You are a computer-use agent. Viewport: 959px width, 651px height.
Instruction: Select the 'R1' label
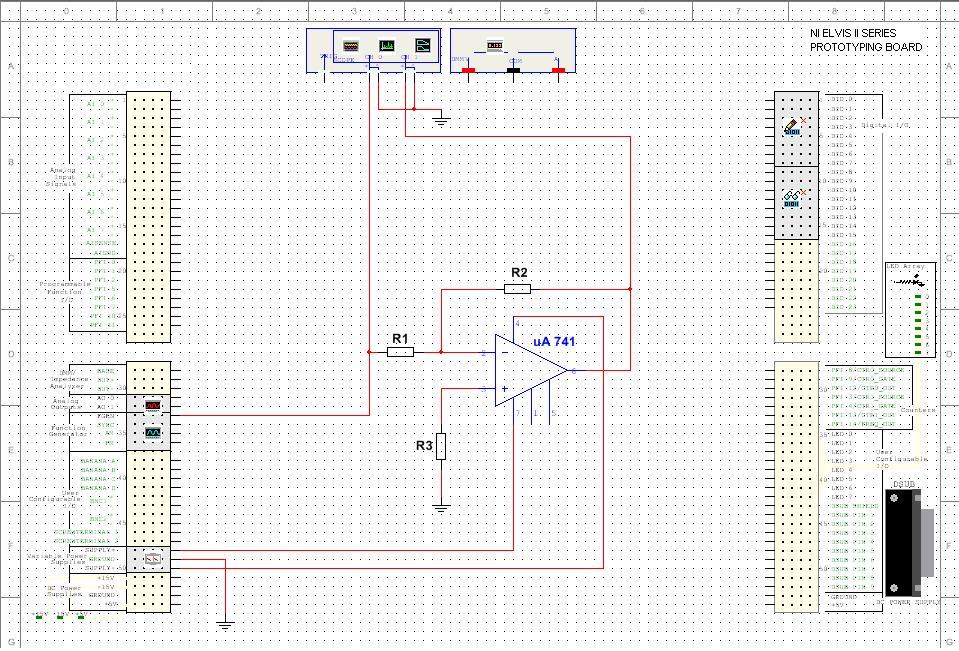coord(401,338)
